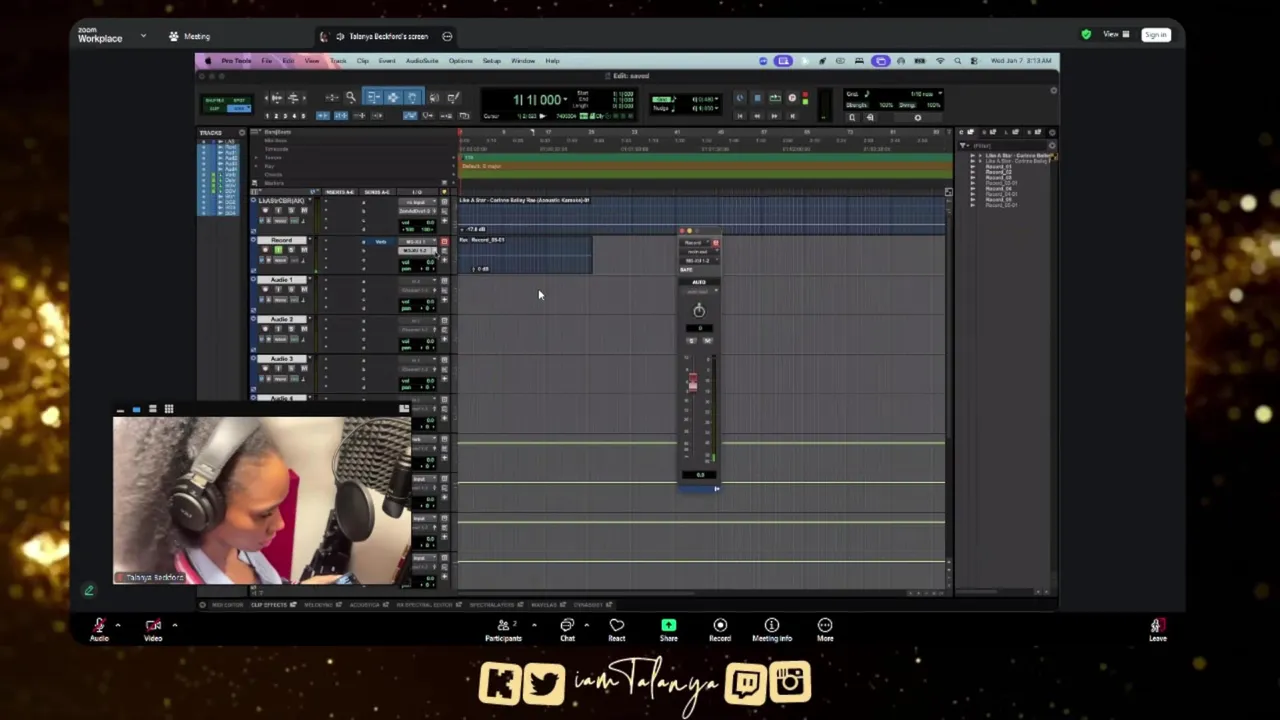1280x720 pixels.
Task: Open Zoom Workplace dropdown arrow
Action: click(x=143, y=36)
